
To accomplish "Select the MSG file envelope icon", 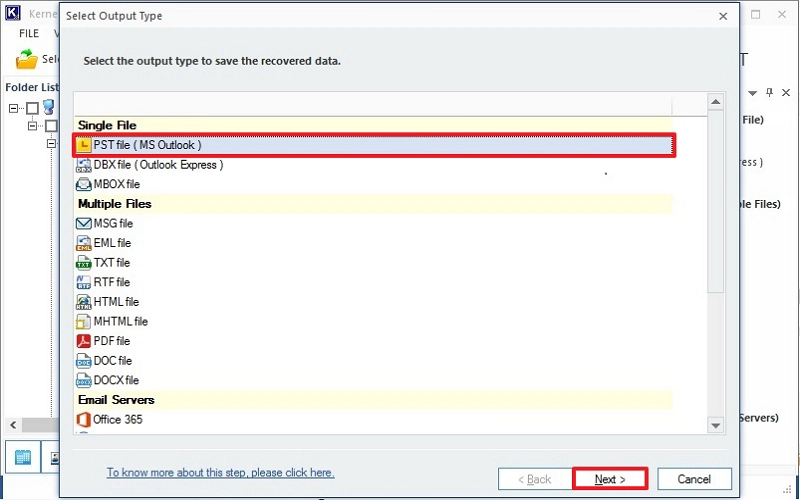I will pos(85,224).
